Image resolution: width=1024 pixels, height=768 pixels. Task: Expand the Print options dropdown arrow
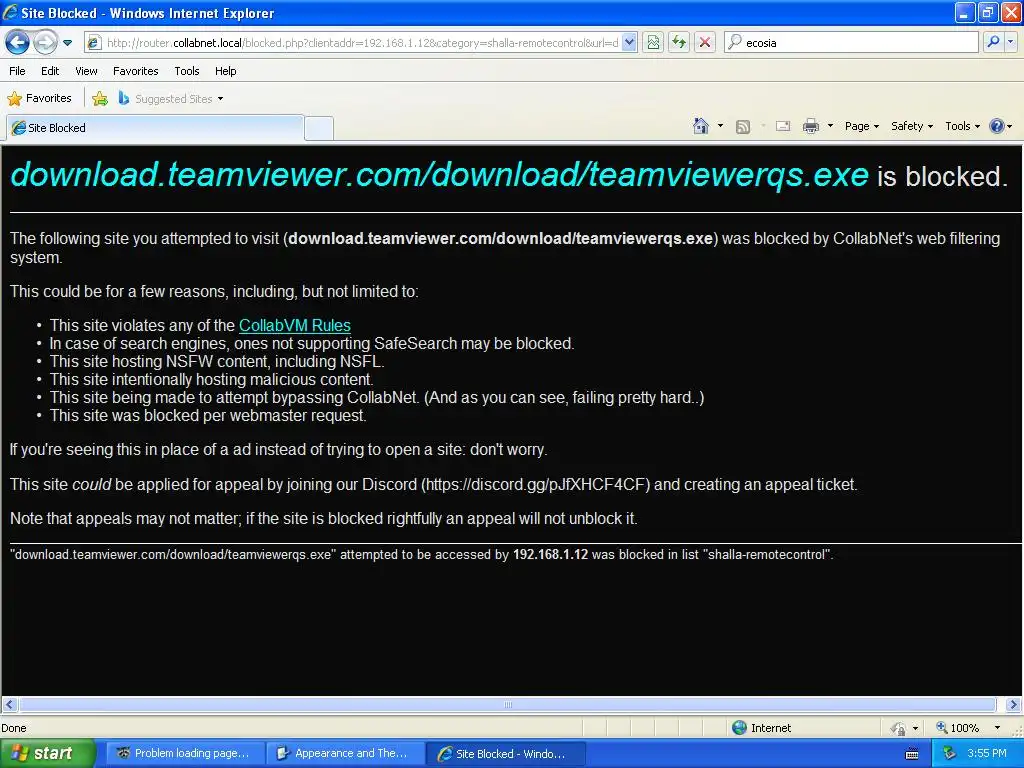830,126
